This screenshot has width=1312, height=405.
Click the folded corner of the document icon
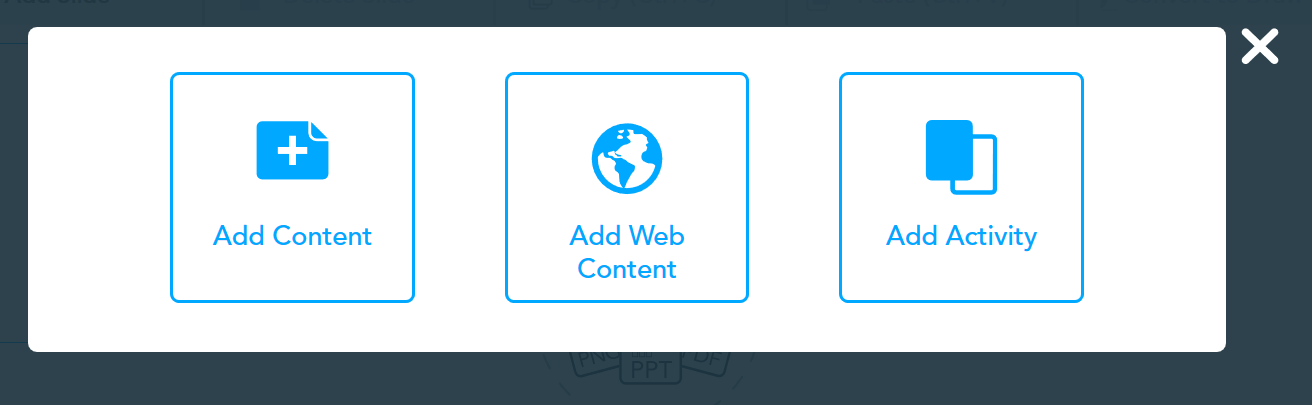320,131
